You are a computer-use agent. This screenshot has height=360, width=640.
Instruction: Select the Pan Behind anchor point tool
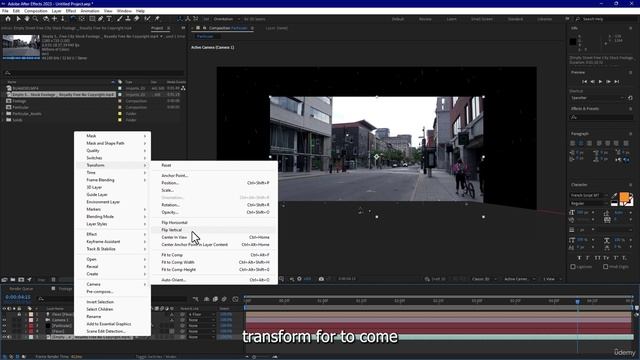pos(82,19)
